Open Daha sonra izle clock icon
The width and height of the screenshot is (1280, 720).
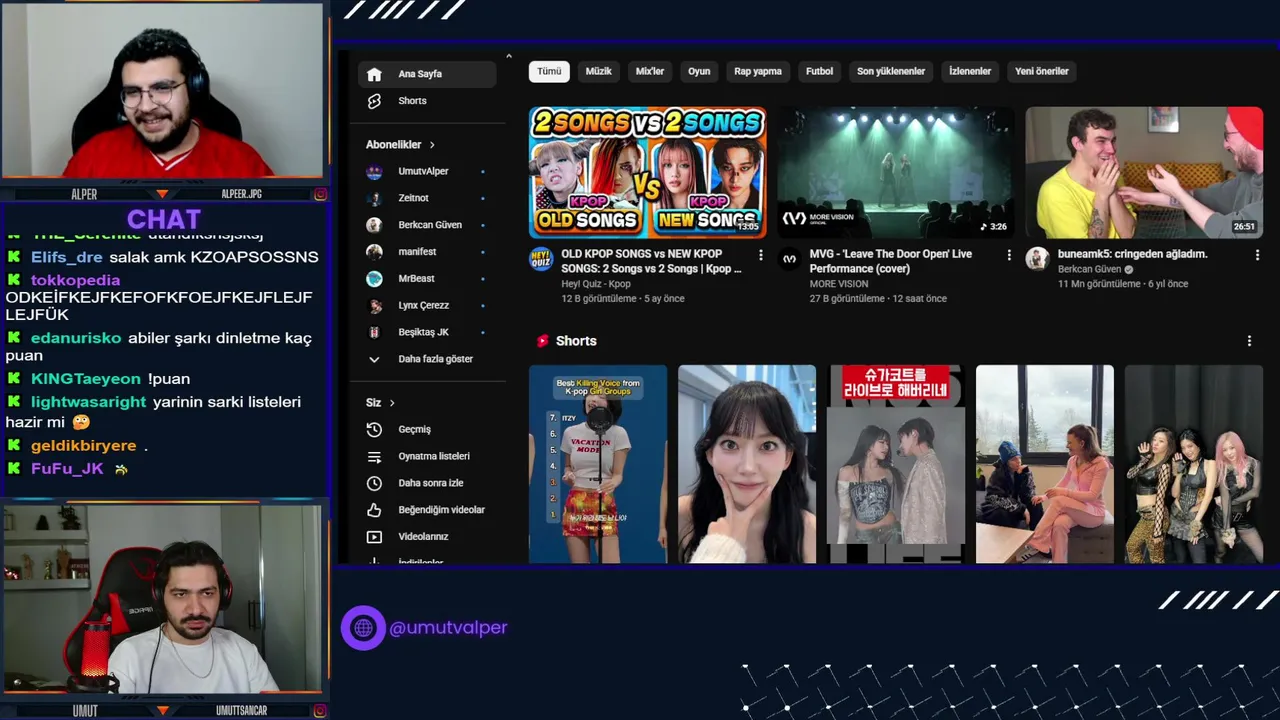point(374,483)
